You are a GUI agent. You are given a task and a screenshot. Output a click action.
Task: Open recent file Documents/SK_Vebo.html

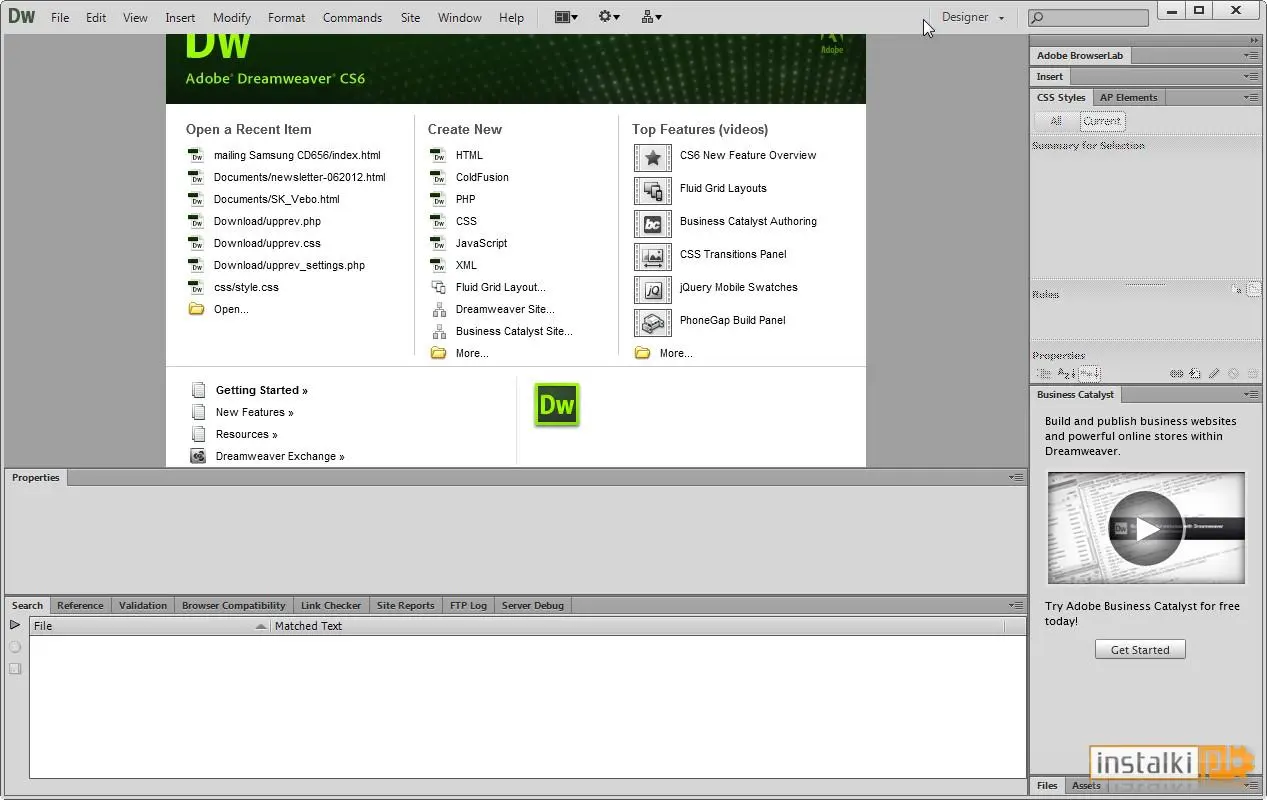[x=277, y=199]
